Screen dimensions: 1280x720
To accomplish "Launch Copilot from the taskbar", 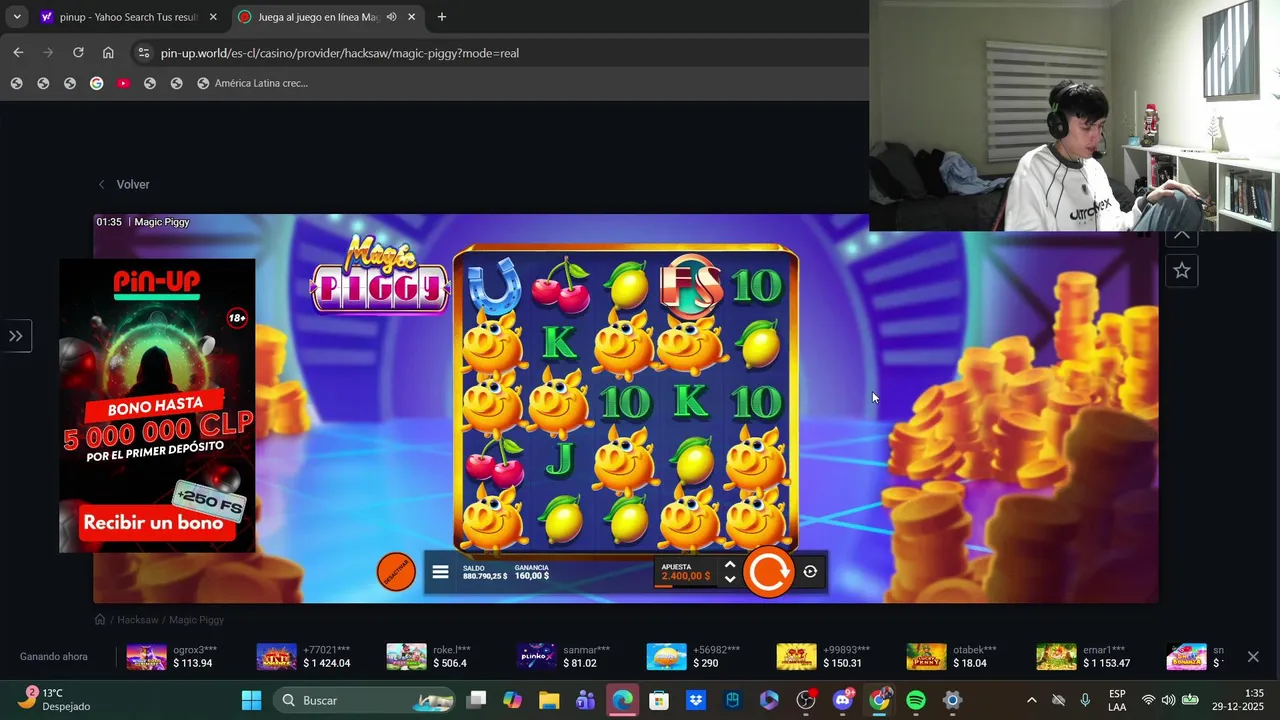I will tap(513, 700).
